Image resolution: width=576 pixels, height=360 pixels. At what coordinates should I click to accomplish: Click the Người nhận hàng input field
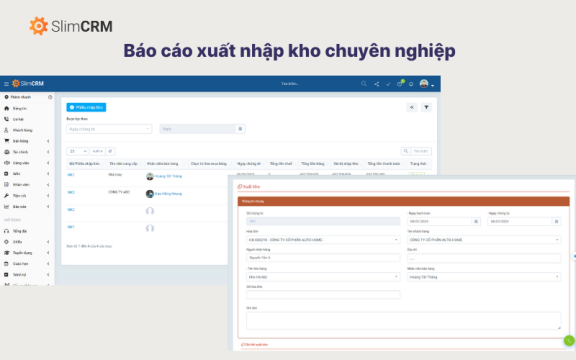click(x=323, y=258)
